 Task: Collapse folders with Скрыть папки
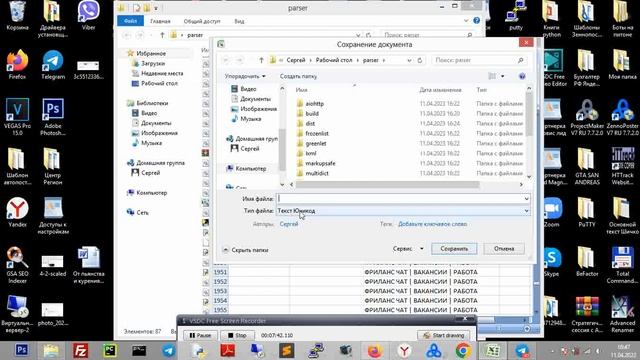(245, 250)
